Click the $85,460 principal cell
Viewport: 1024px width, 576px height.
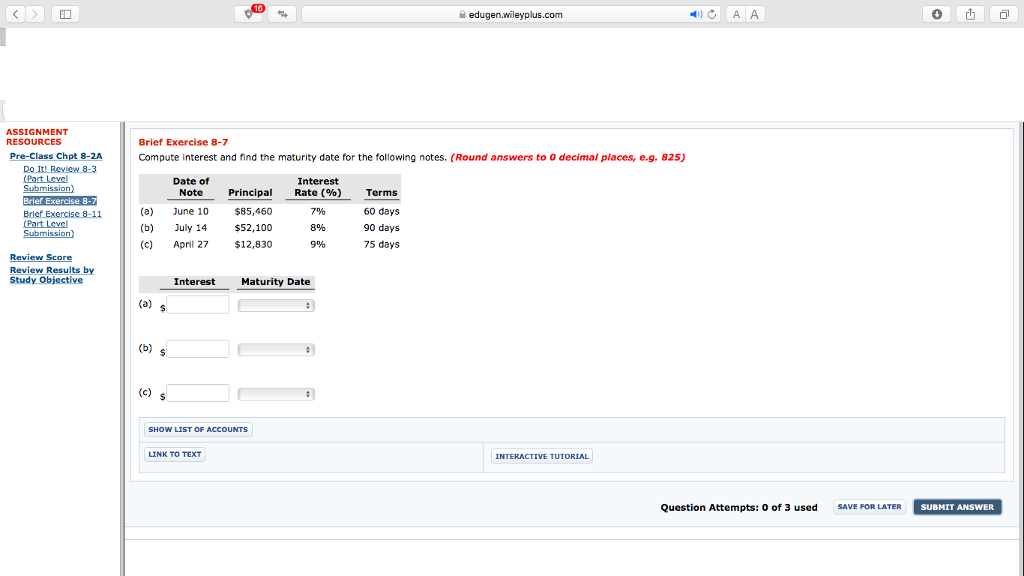click(253, 212)
